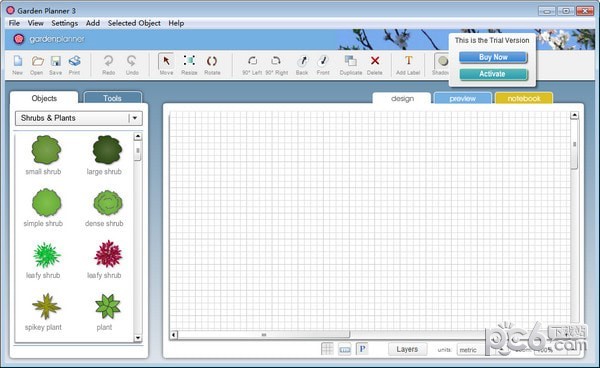
Task: Open the File menu
Action: click(x=14, y=23)
